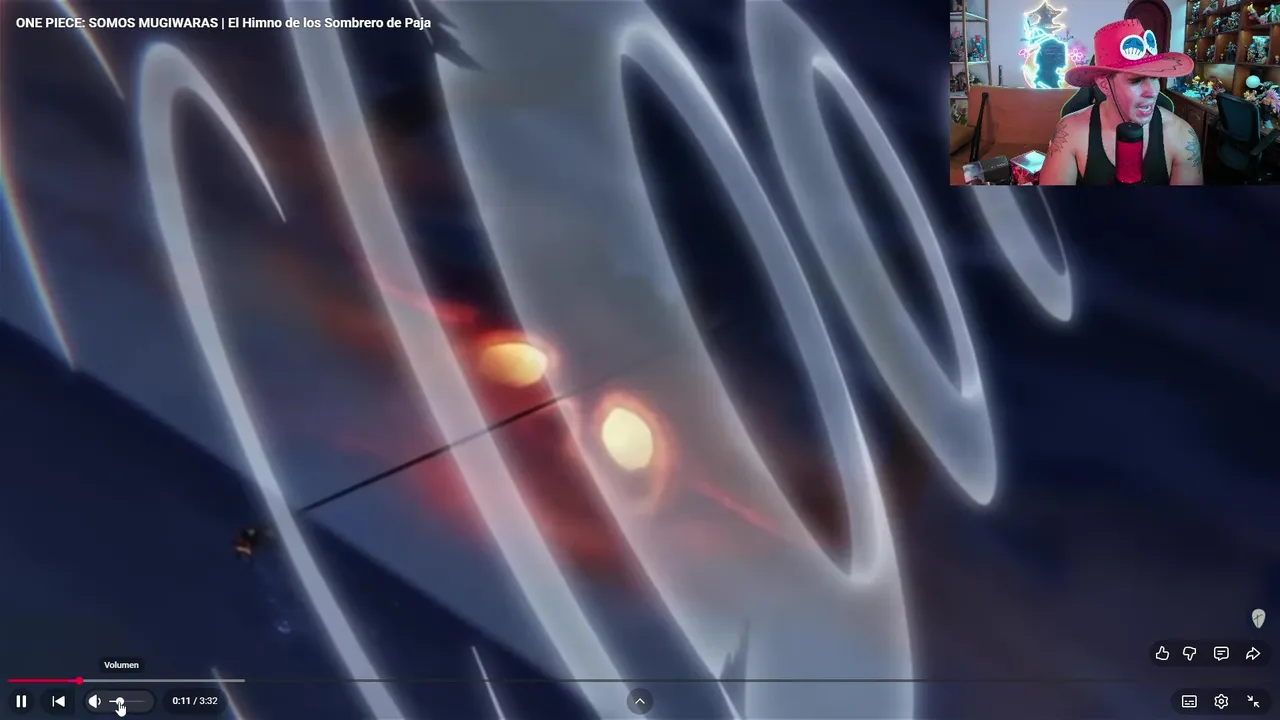Expand the chevron-up panel at bottom center

click(x=640, y=701)
